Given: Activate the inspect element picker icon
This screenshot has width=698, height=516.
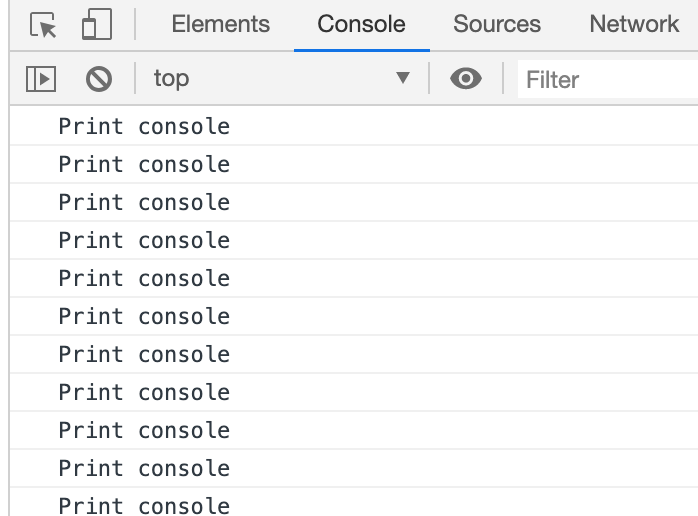Looking at the screenshot, I should pos(43,24).
